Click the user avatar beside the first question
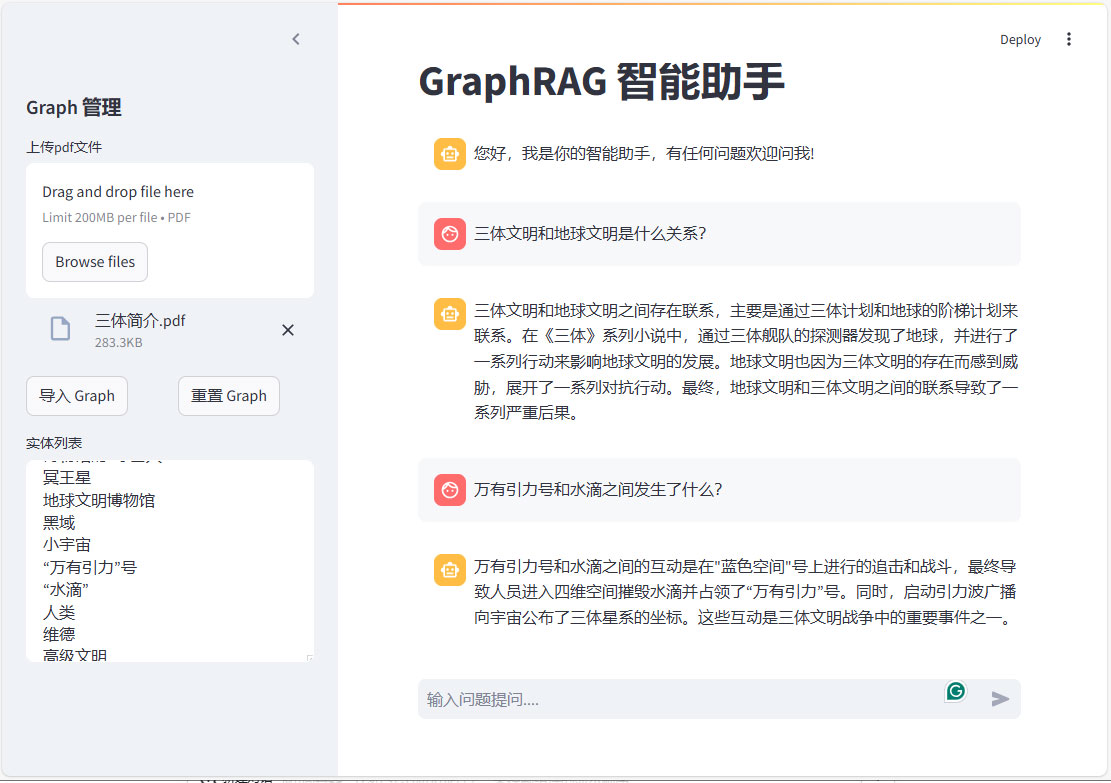1111x783 pixels. coord(449,233)
